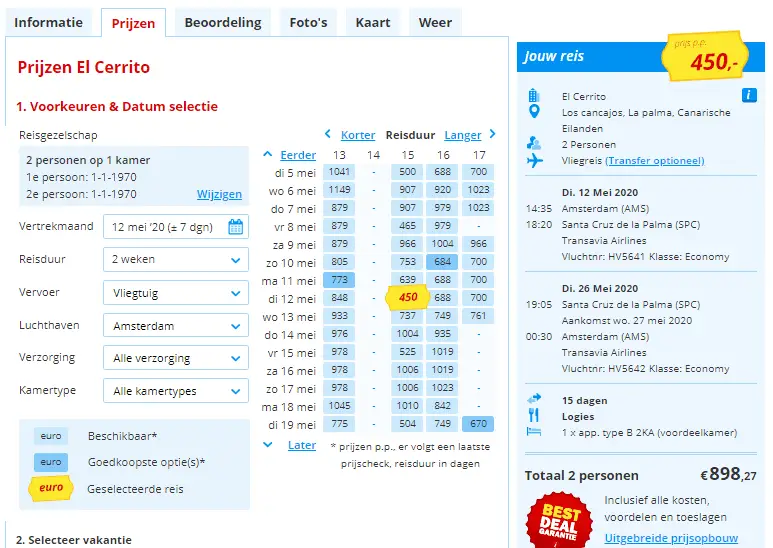
Task: Select price 684 on zo 10 mei
Action: tap(442, 262)
